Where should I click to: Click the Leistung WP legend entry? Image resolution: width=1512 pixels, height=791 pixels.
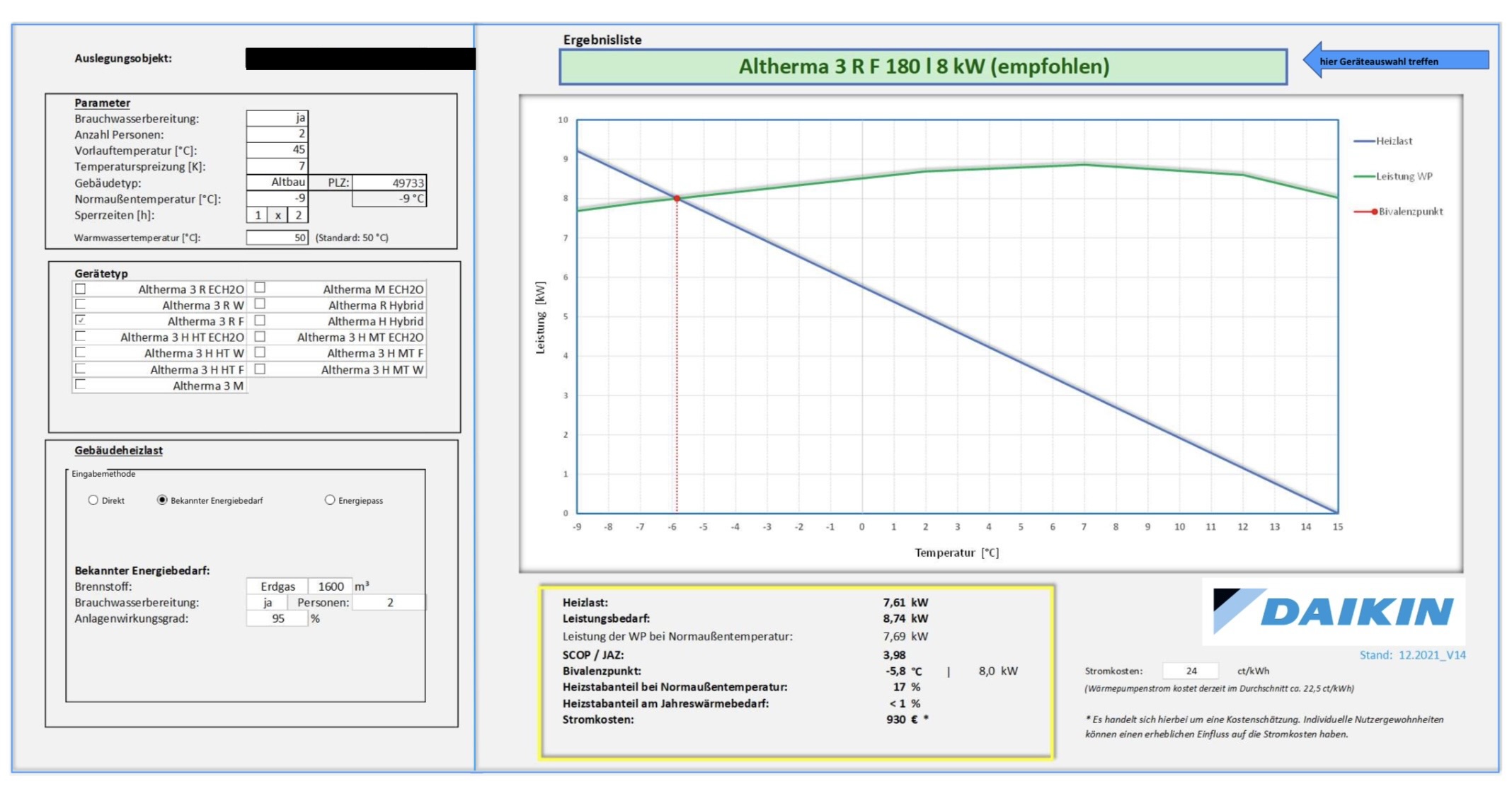click(x=1393, y=176)
